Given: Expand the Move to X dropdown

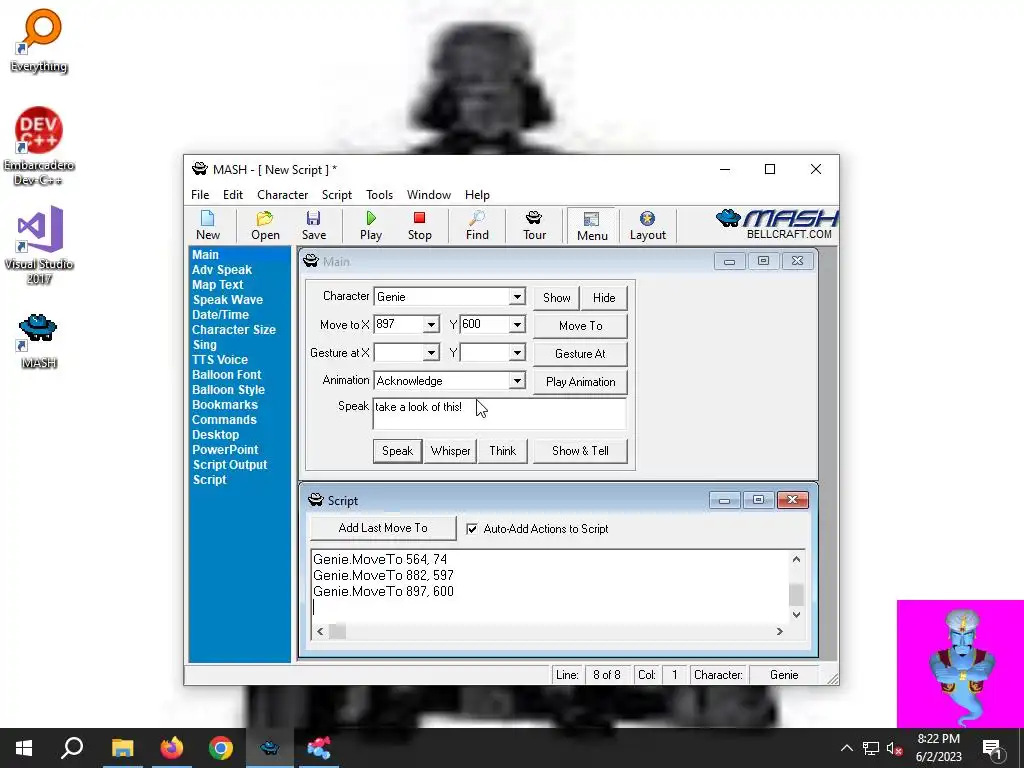Looking at the screenshot, I should click(431, 325).
